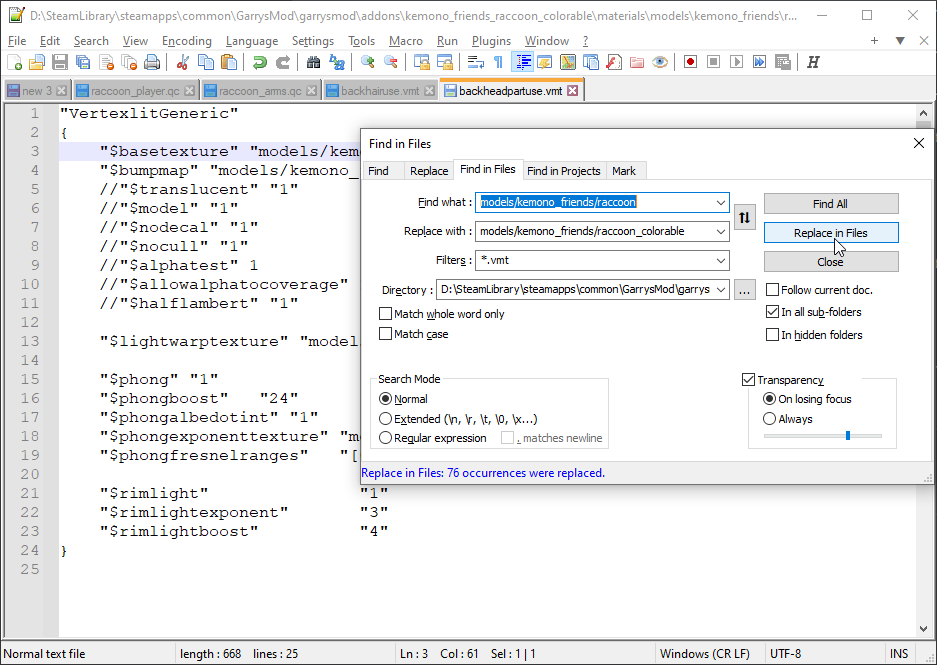Screen dimensions: 937x665
Task: Close the backheadpartuse.vmt tab with red X
Action: tap(572, 91)
